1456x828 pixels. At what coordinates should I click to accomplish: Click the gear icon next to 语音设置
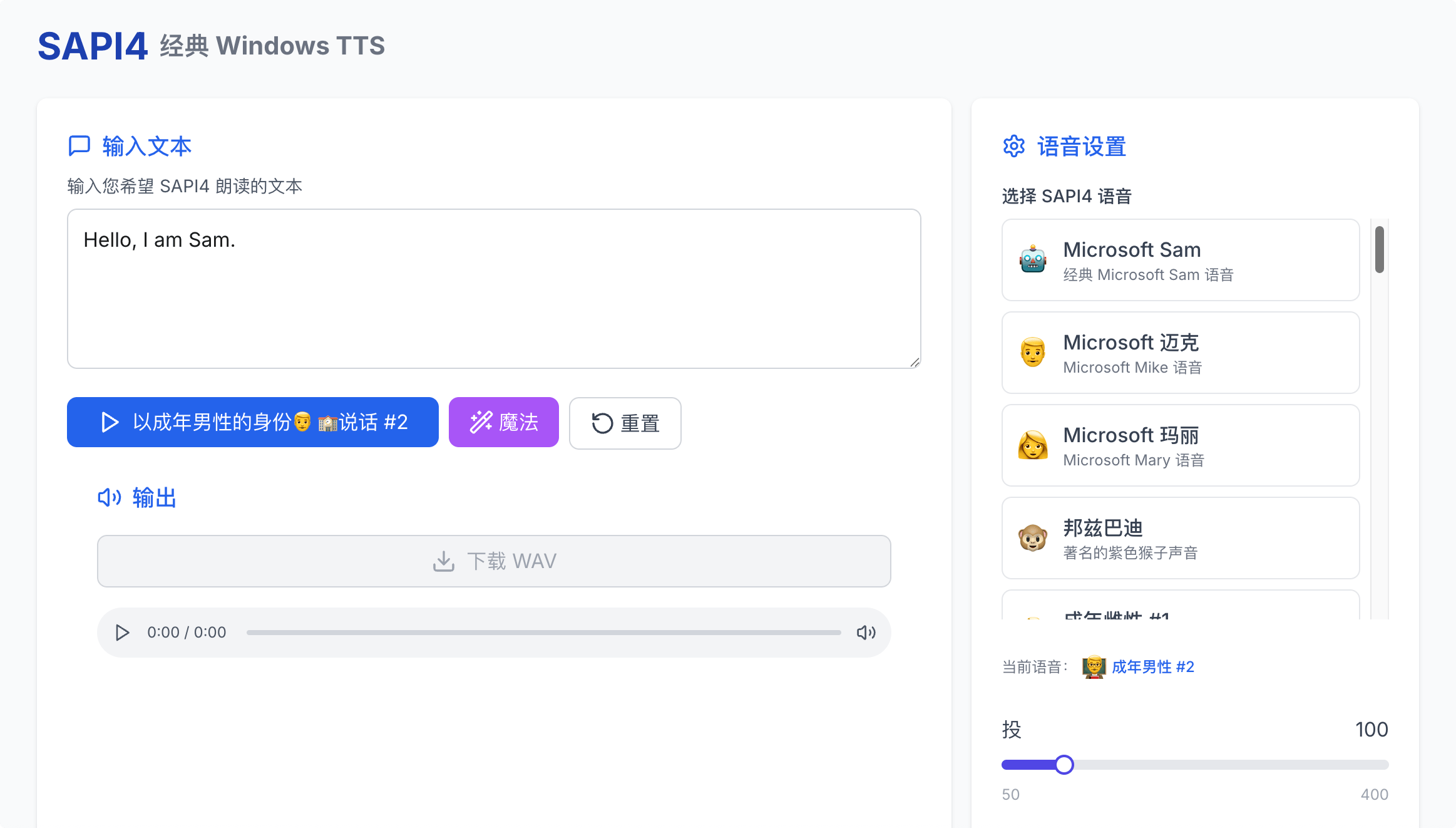1014,147
